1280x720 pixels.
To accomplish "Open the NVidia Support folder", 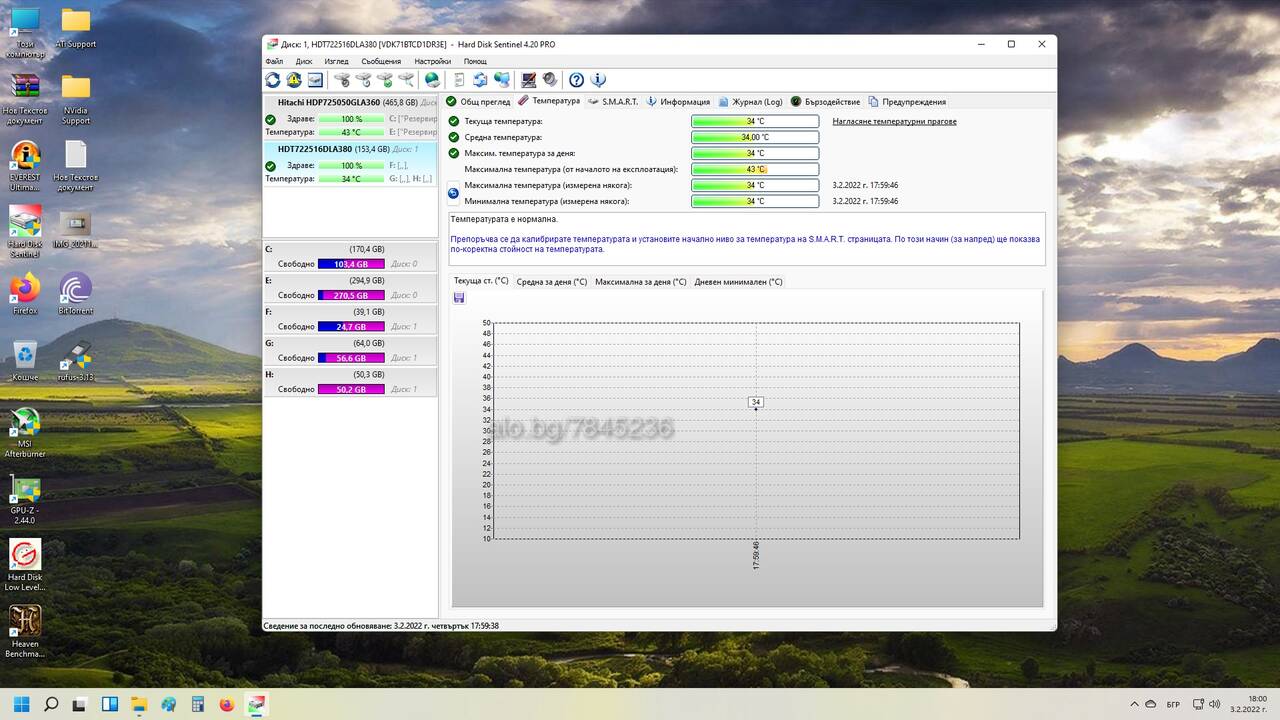I will pos(76,99).
